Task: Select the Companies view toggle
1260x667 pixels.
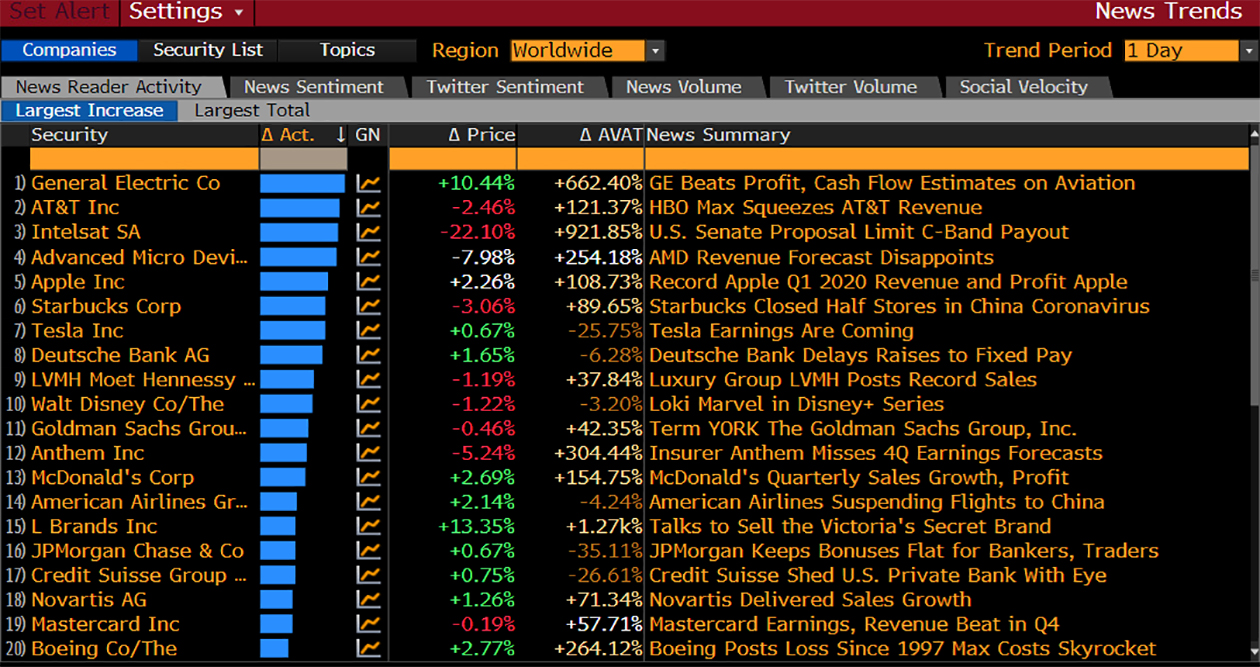Action: click(70, 50)
